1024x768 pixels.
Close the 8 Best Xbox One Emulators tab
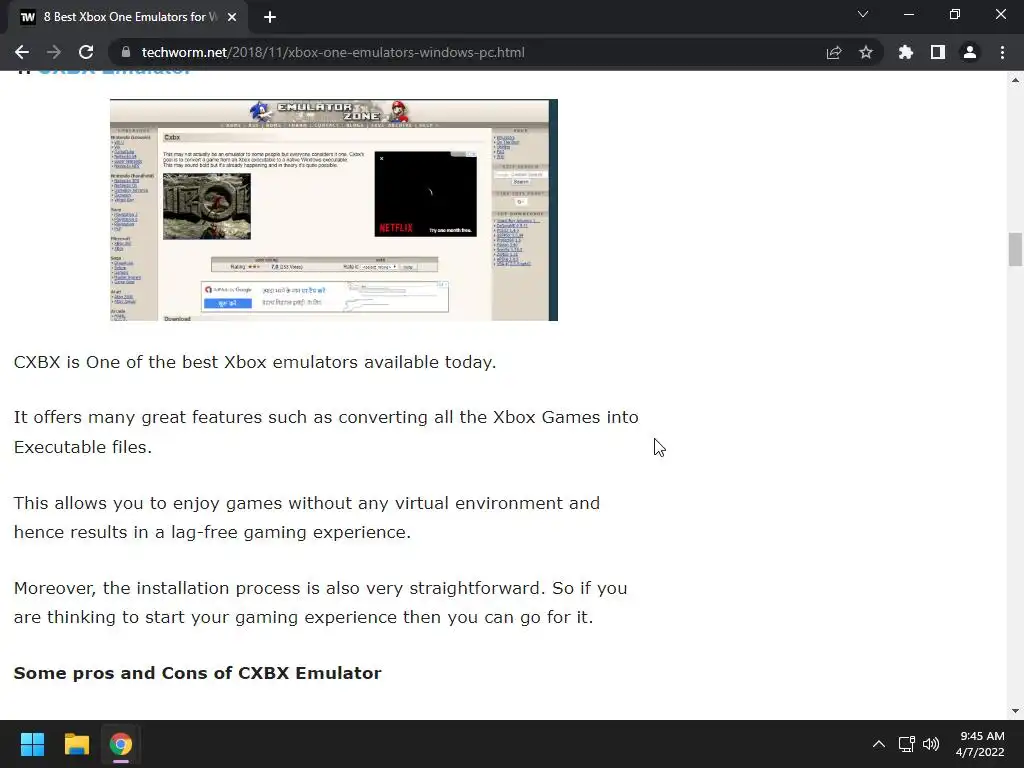pos(232,17)
